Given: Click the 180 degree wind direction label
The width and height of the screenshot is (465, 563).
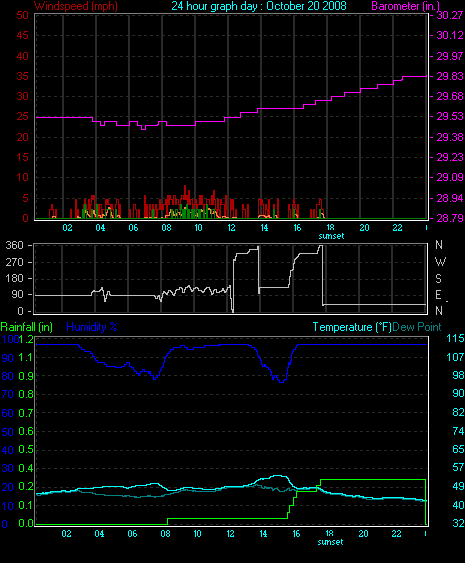Looking at the screenshot, I should click(14, 278).
